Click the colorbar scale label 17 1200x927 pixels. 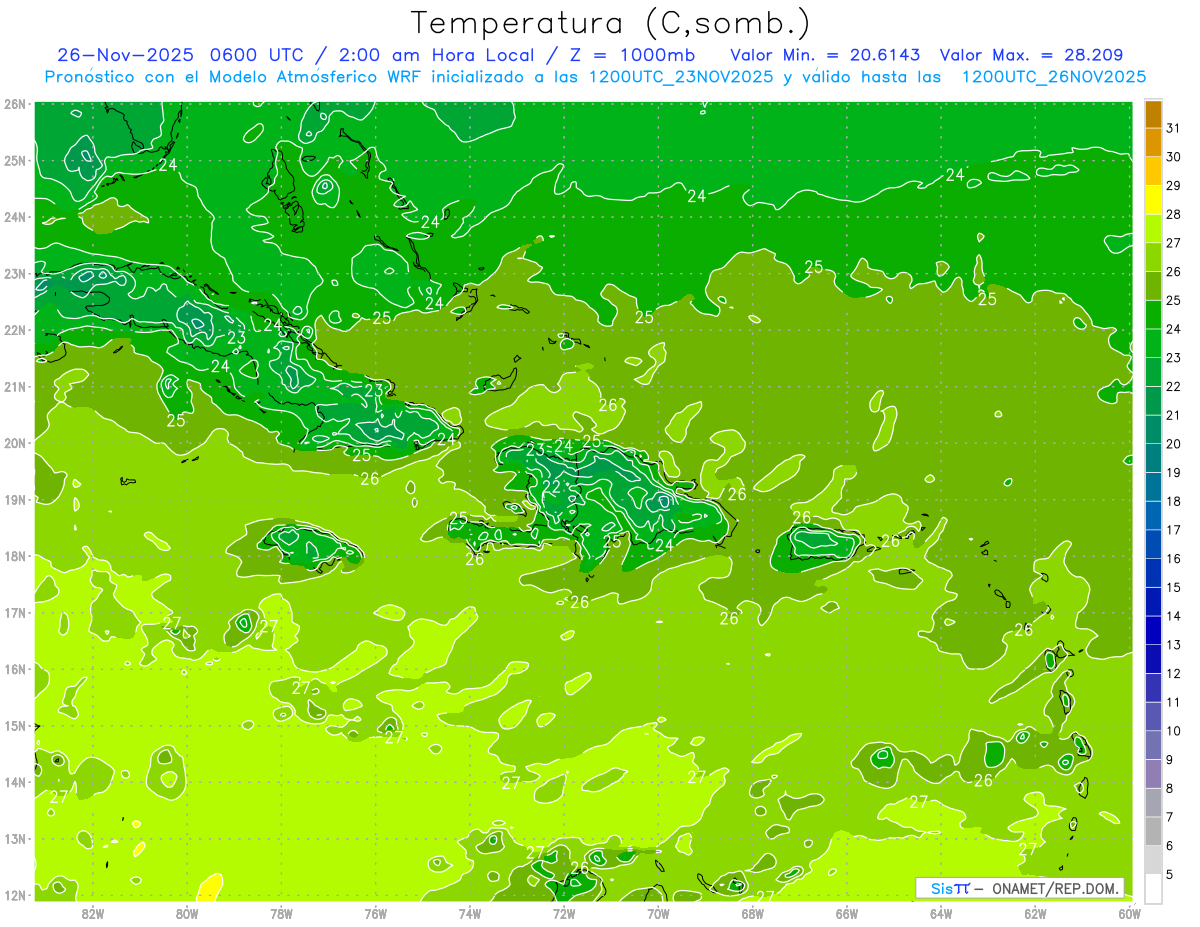point(1173,530)
